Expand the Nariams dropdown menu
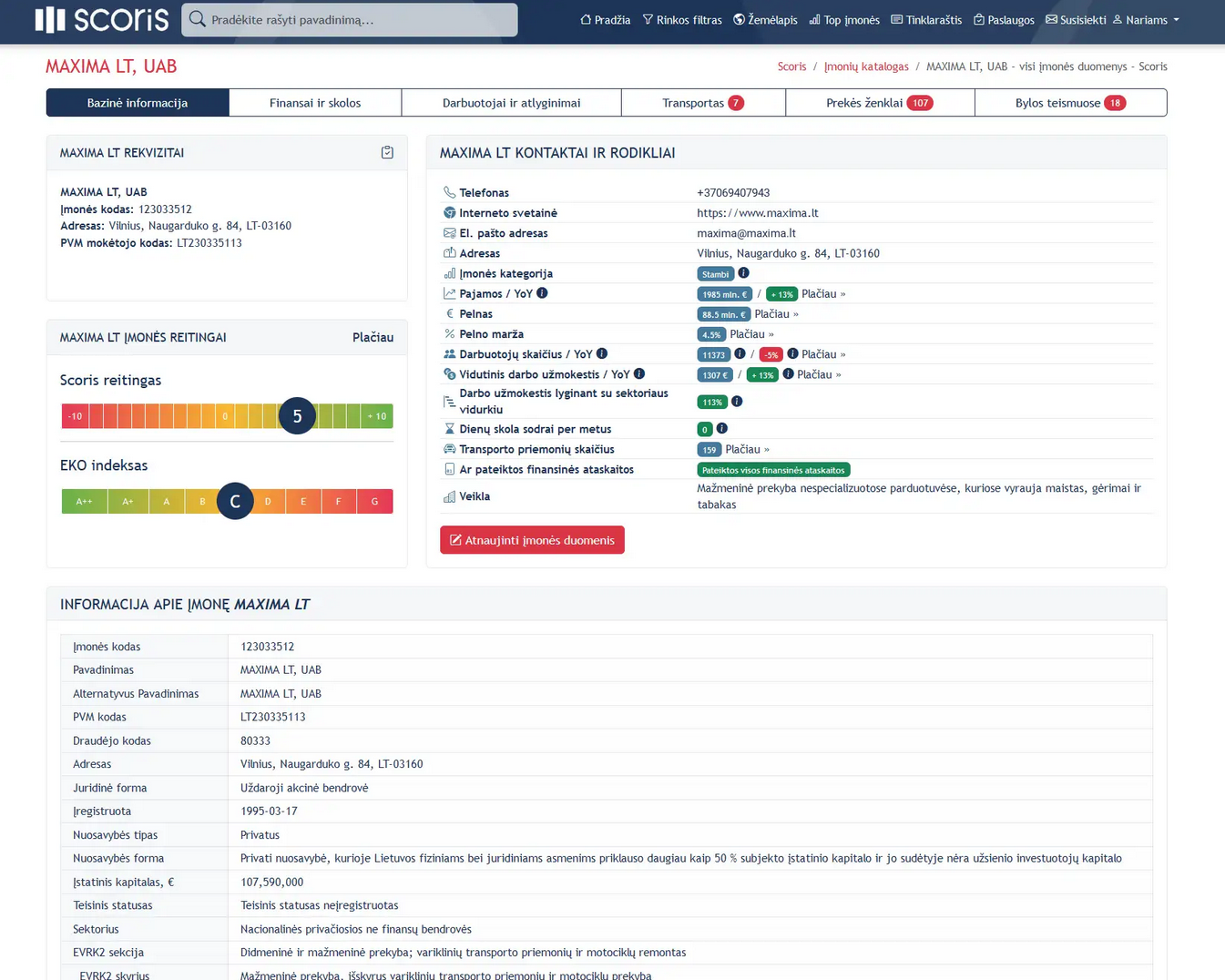The image size is (1225, 980). coord(1146,19)
